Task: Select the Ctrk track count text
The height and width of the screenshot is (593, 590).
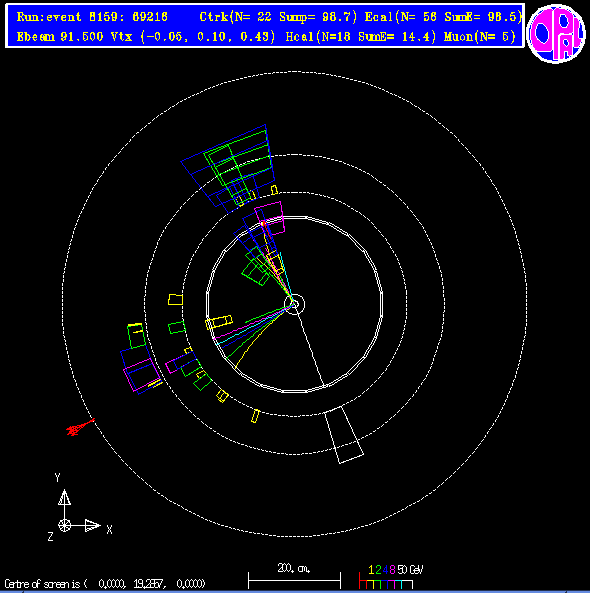Action: coord(278,17)
